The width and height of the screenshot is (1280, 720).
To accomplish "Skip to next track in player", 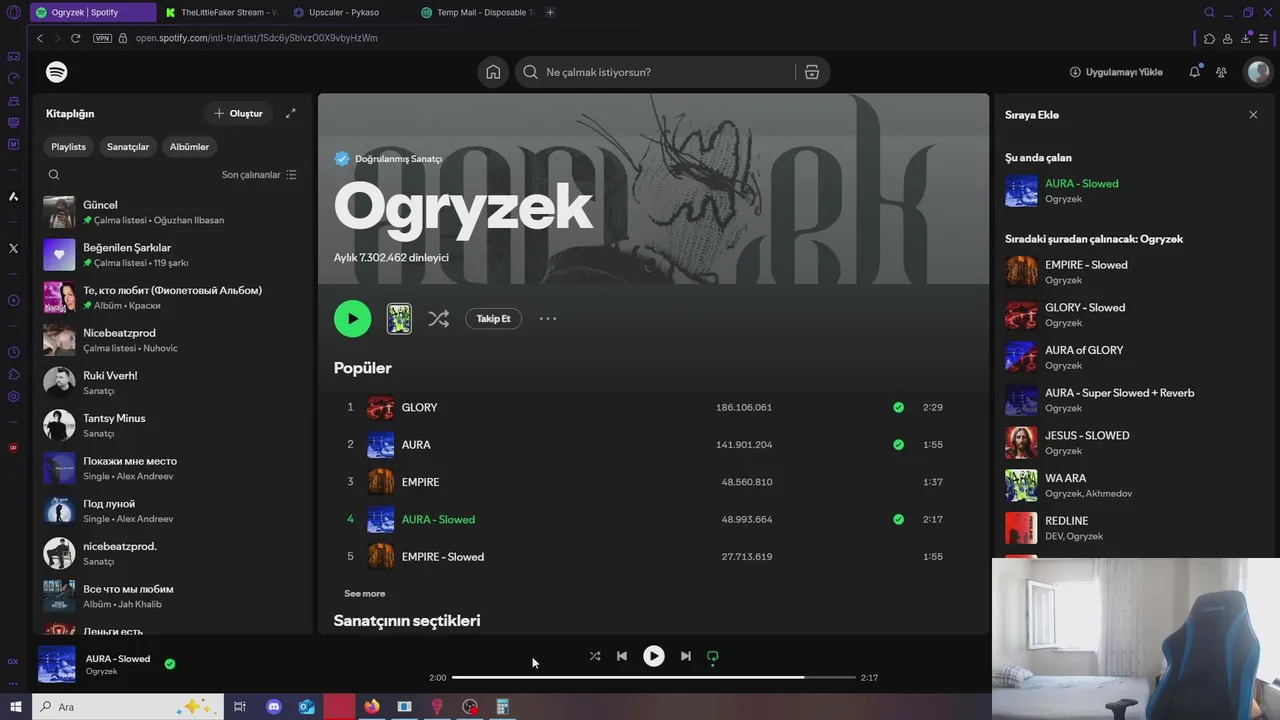I will 685,656.
